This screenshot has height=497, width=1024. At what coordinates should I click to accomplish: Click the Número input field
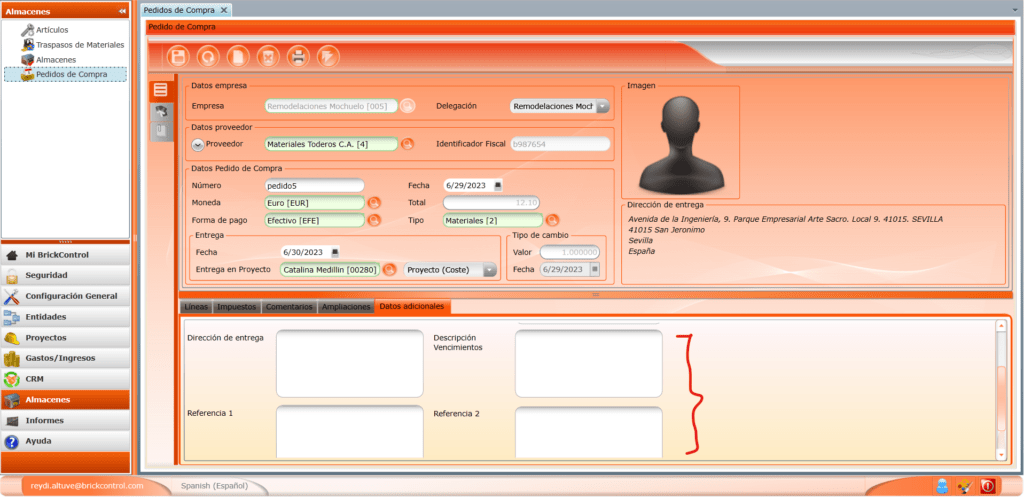(x=314, y=185)
